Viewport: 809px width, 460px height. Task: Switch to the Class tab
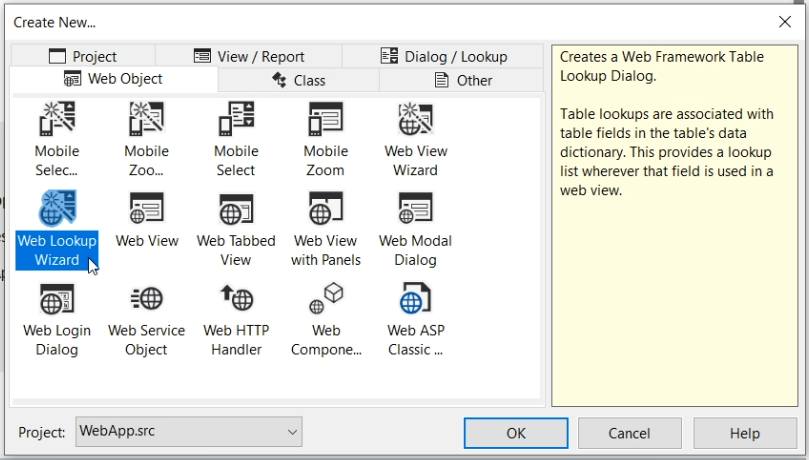tap(298, 80)
